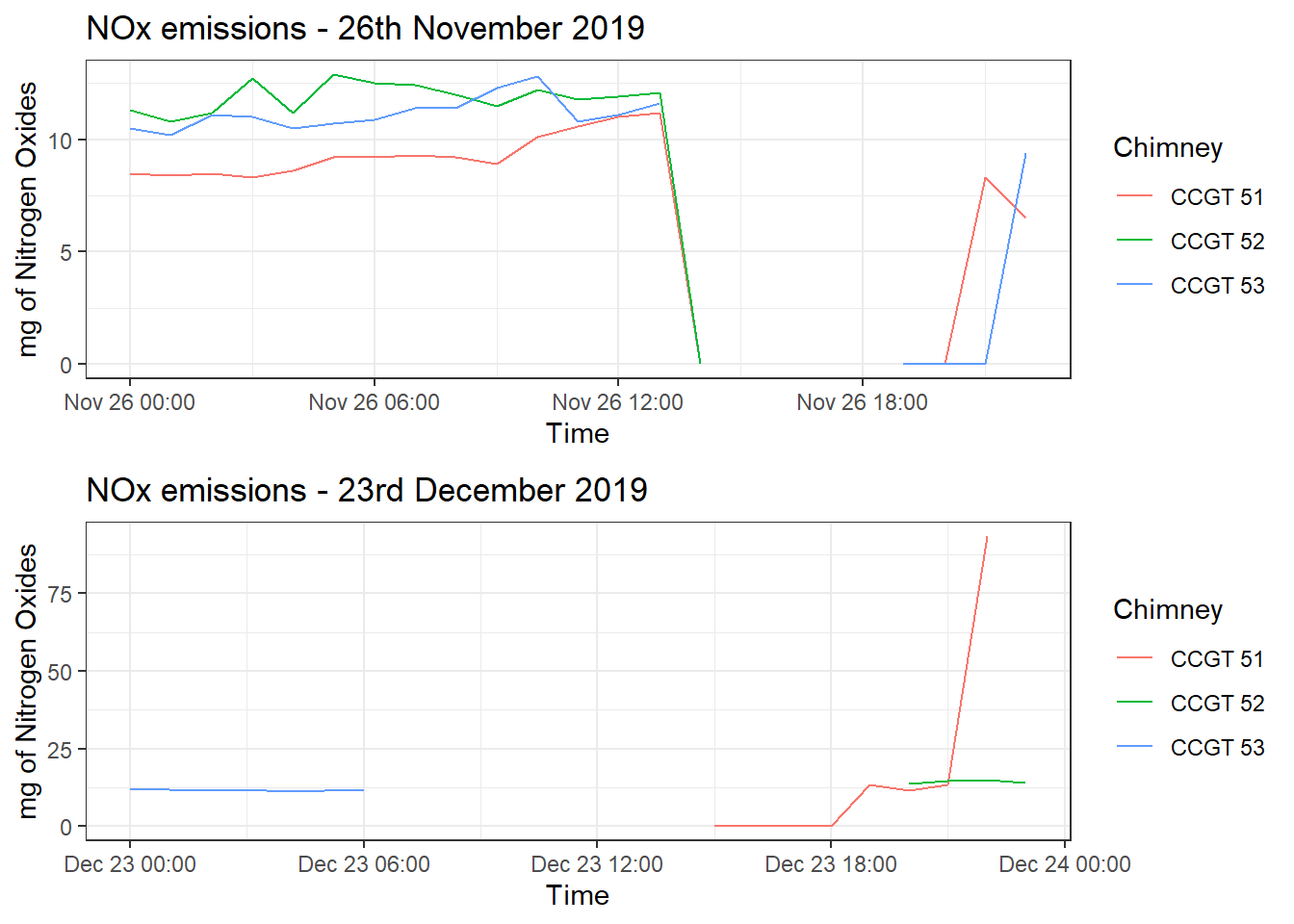Click the 75 tick label on the bottom y-axis
The width and height of the screenshot is (1294, 924).
60,594
